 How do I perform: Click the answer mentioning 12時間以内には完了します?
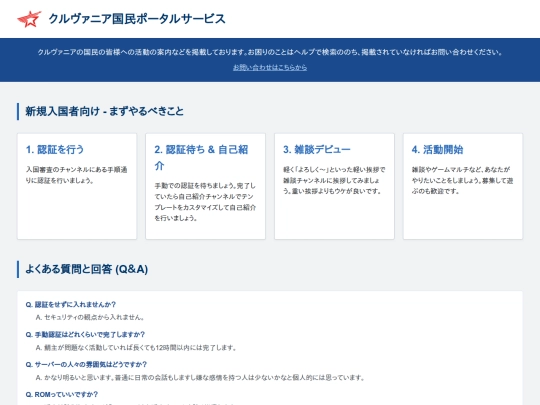pos(136,347)
